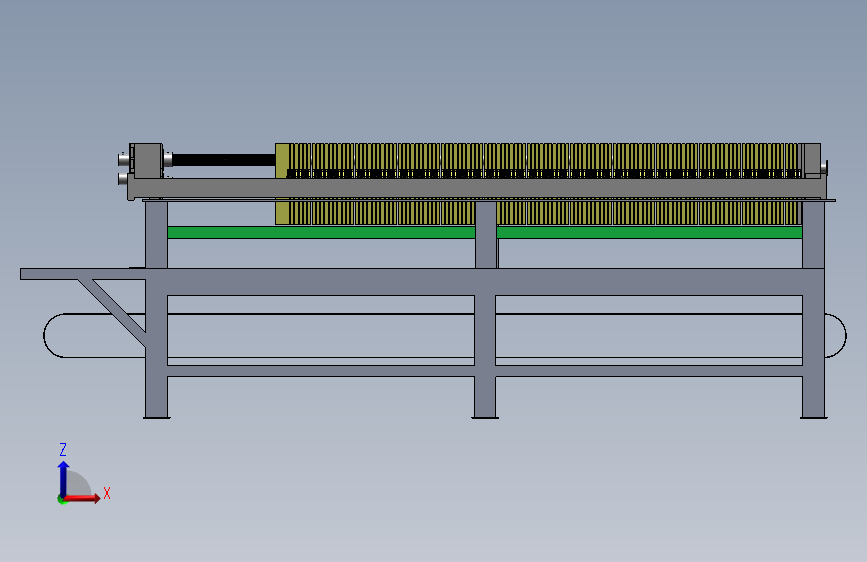Select the diagonal brace under the left platform

(x=112, y=313)
